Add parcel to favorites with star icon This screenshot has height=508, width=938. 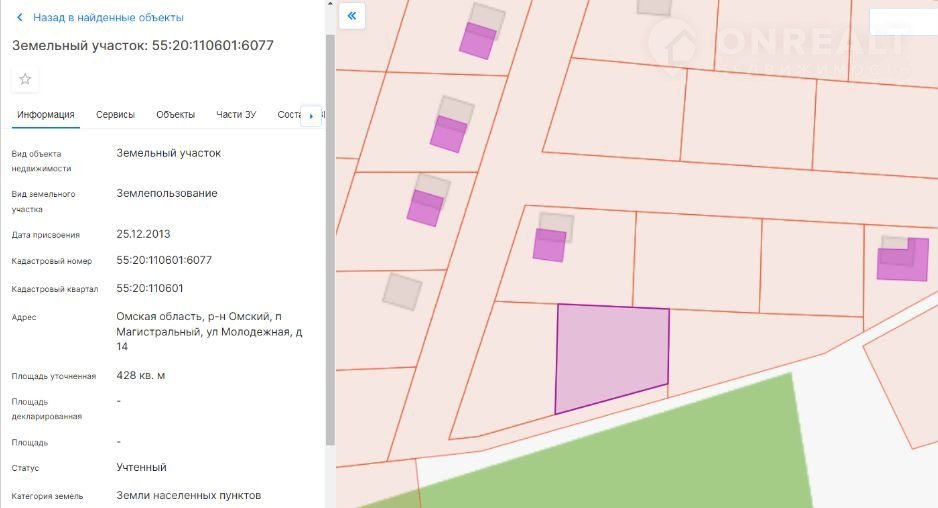25,79
